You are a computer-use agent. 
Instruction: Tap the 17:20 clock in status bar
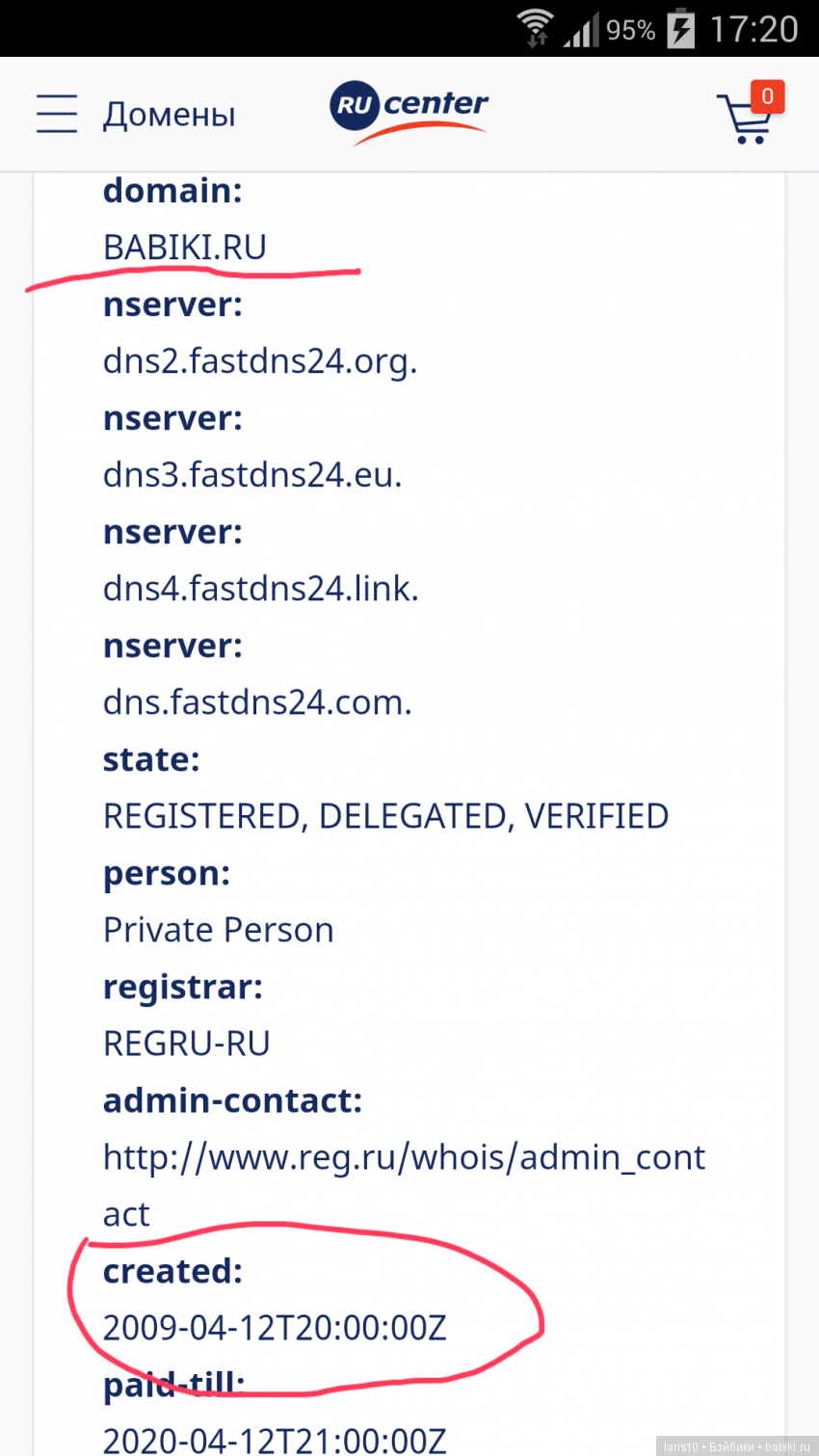pos(753,29)
